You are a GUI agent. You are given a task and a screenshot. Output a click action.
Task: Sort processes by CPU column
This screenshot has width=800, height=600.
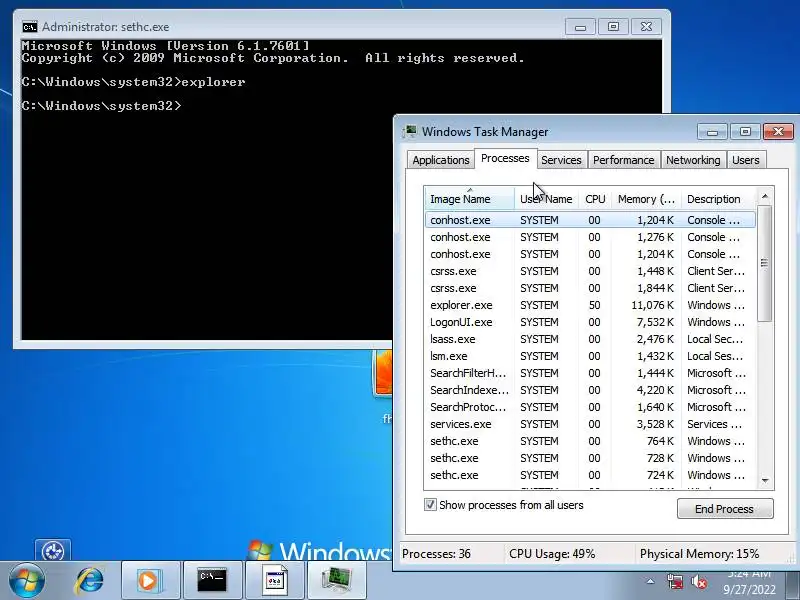point(595,199)
